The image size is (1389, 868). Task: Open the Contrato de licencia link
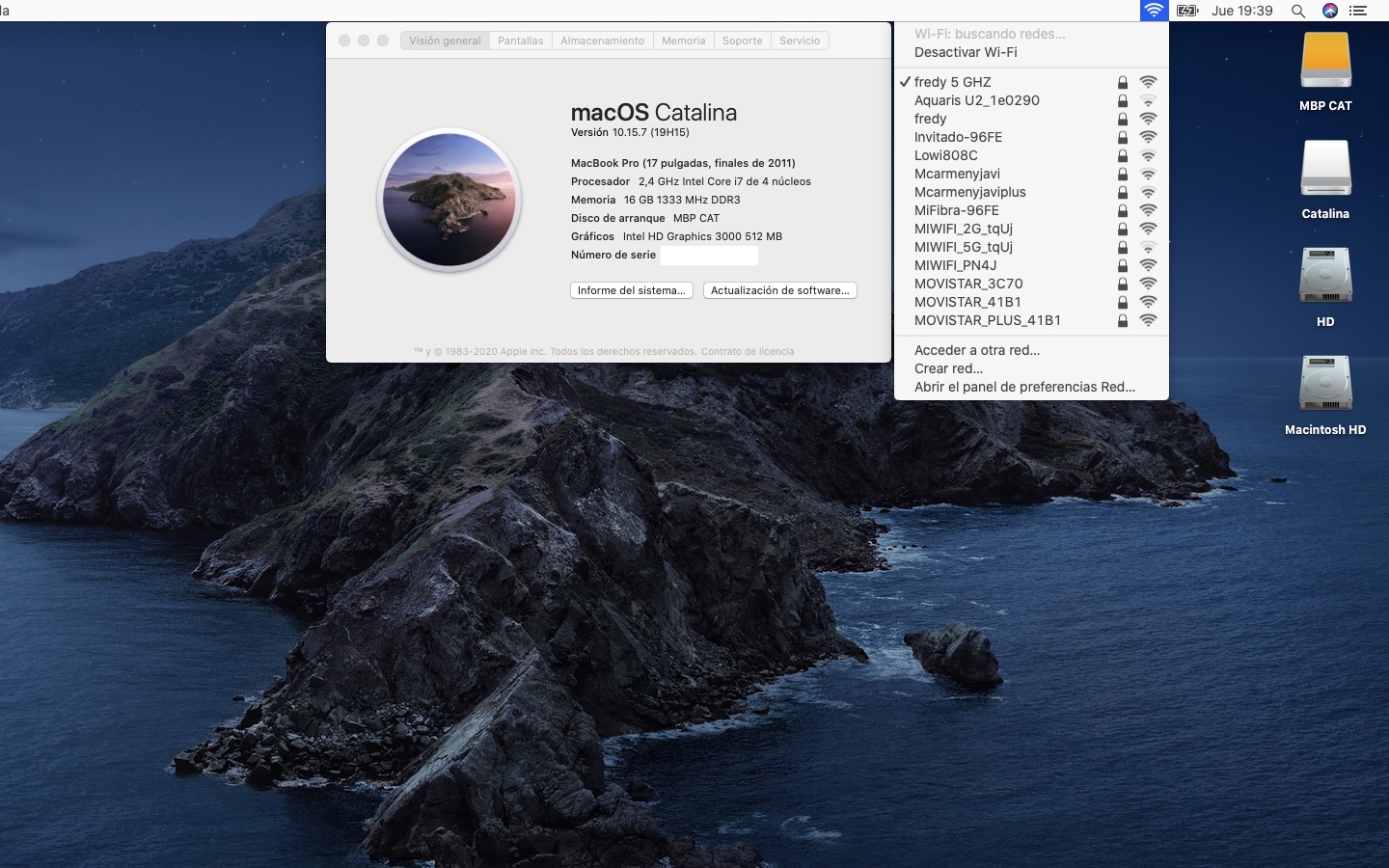point(748,351)
